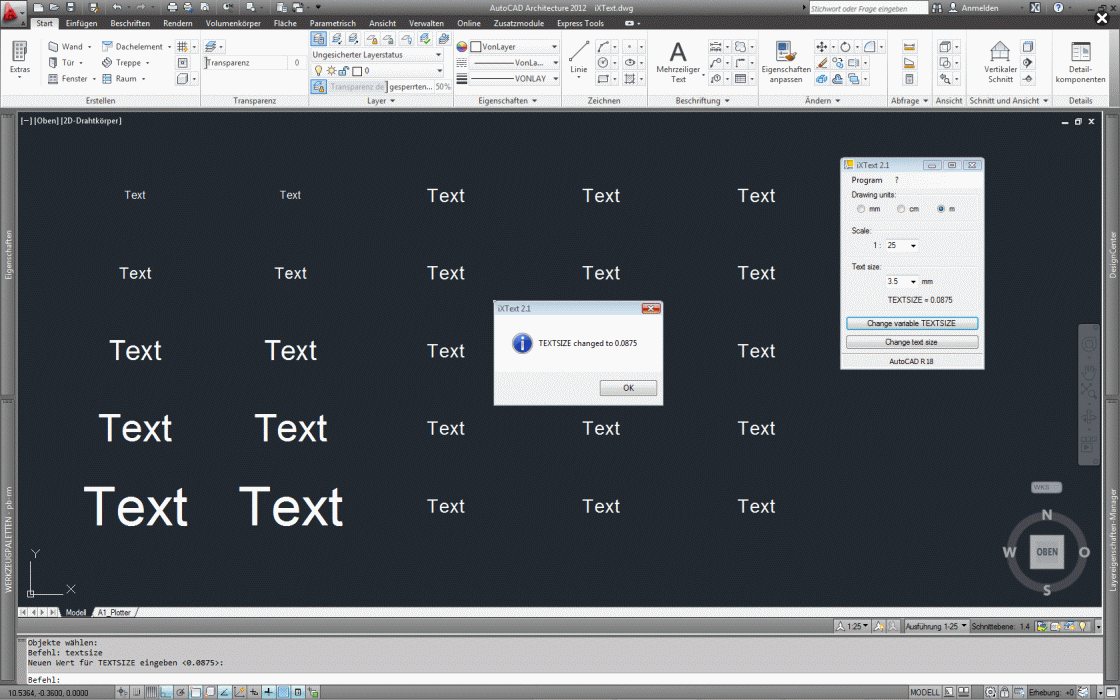
Task: Click the OBEN face of the ViewCube
Action: click(x=1047, y=552)
